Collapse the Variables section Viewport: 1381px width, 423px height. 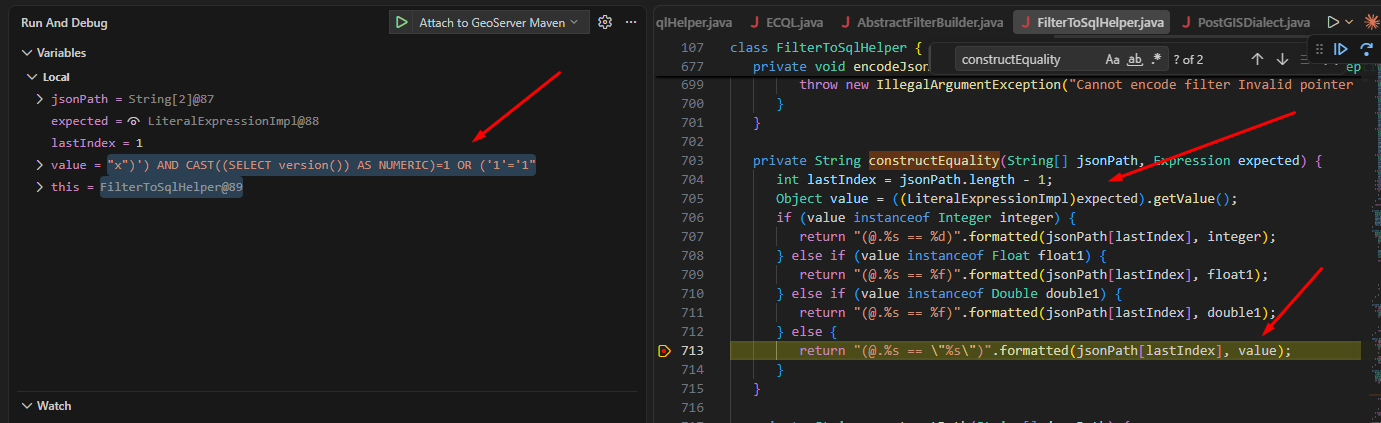click(x=25, y=53)
